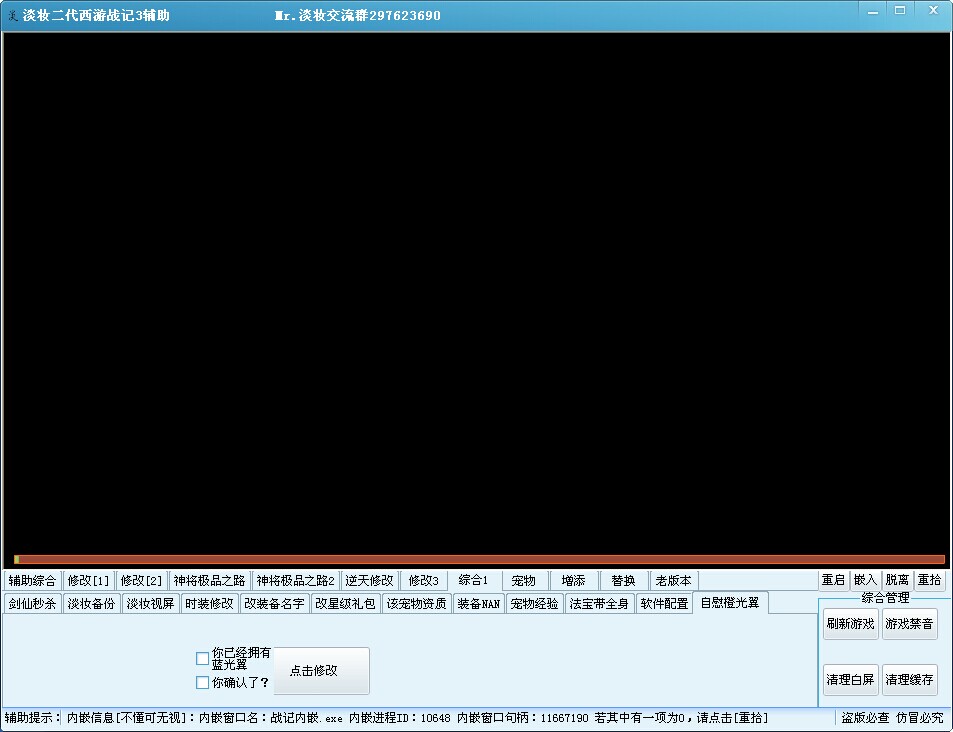Open the 剑仙秒杀 sub-tab
The image size is (953, 732).
(x=32, y=604)
